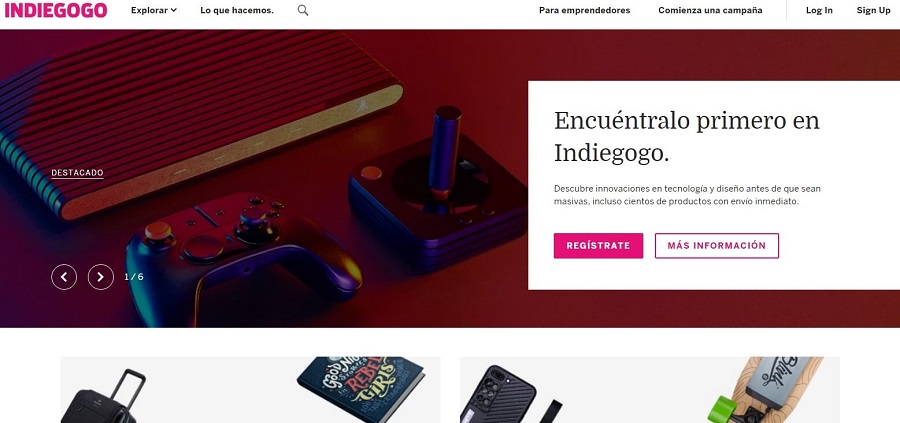Click the MÁS INFORMACIÓN button

coord(716,246)
